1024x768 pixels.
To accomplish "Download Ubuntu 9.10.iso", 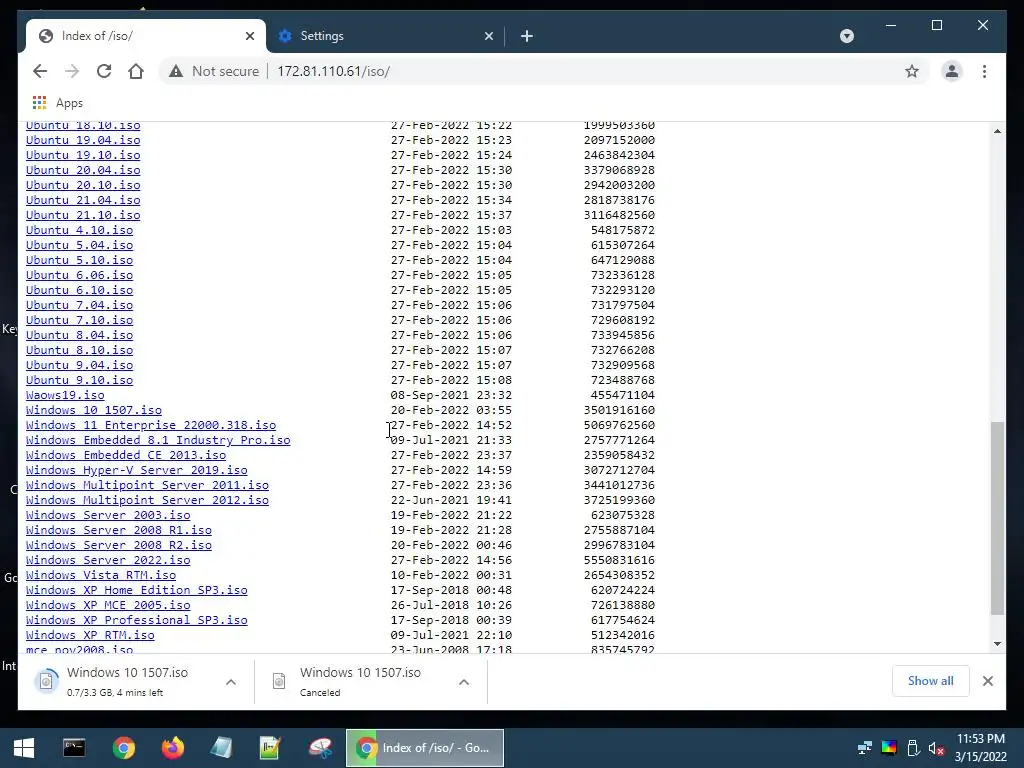I will (x=80, y=380).
